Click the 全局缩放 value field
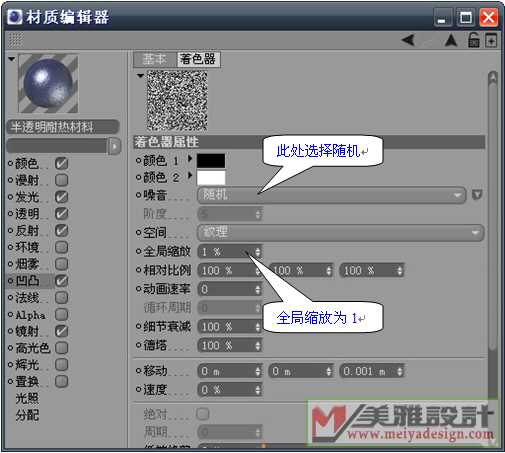Image resolution: width=505 pixels, height=453 pixels. (x=230, y=252)
